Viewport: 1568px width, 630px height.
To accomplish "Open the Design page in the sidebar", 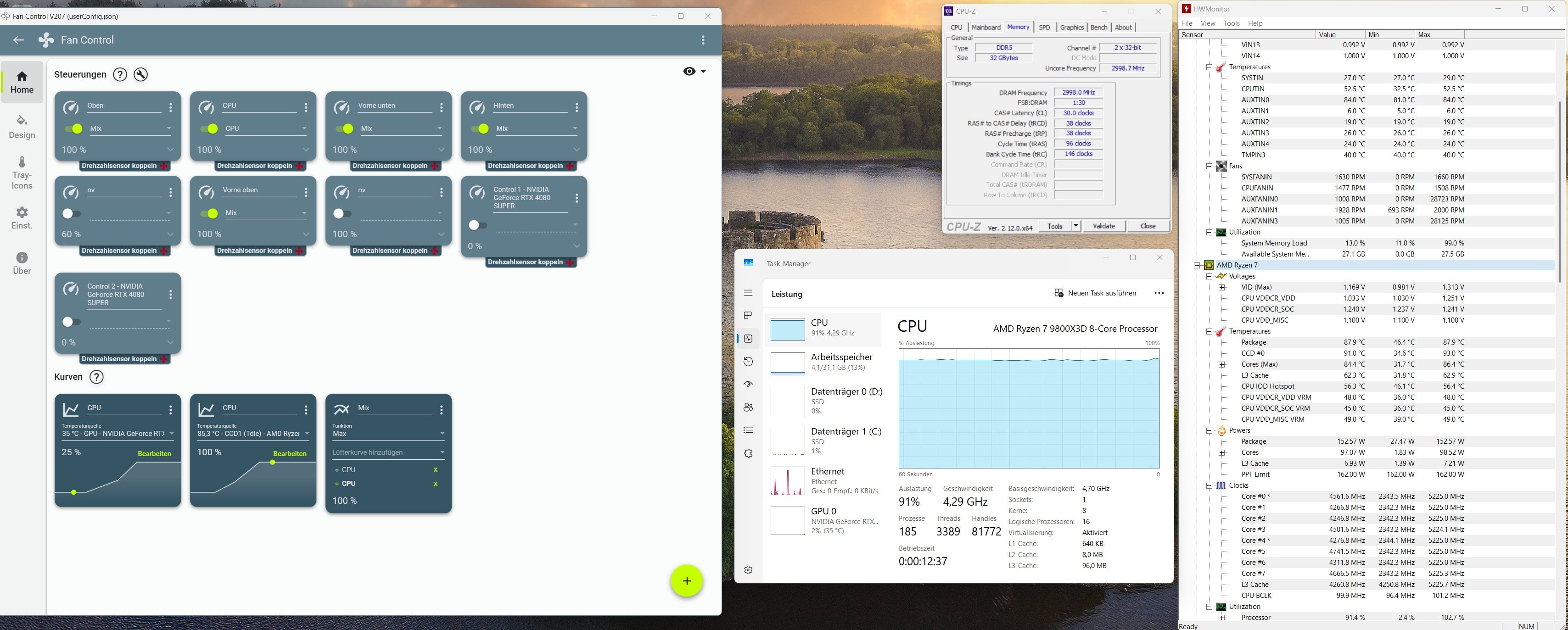I will click(x=22, y=127).
